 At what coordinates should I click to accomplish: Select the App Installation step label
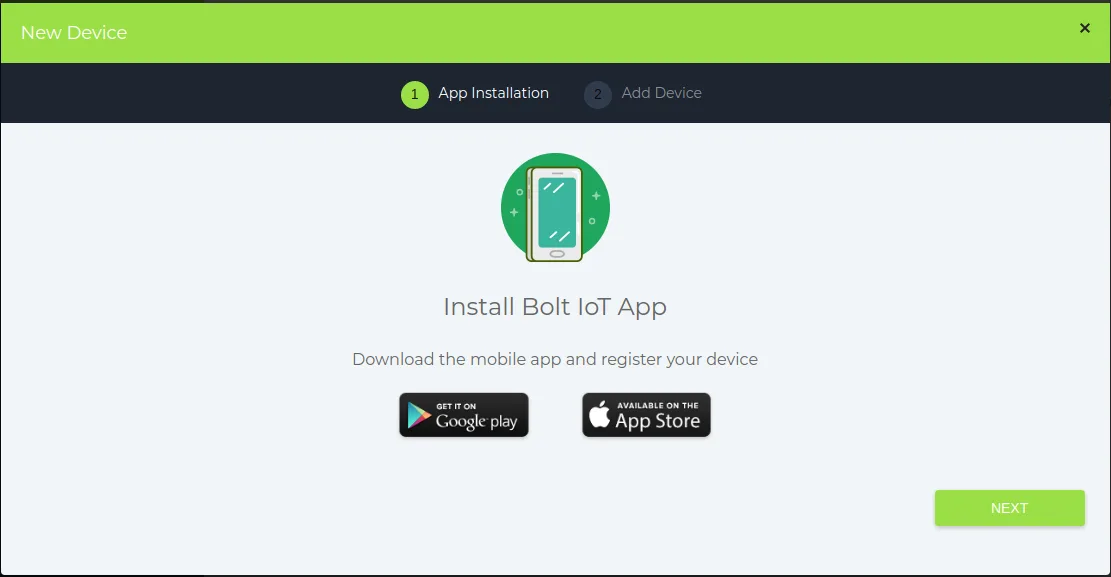coord(493,93)
